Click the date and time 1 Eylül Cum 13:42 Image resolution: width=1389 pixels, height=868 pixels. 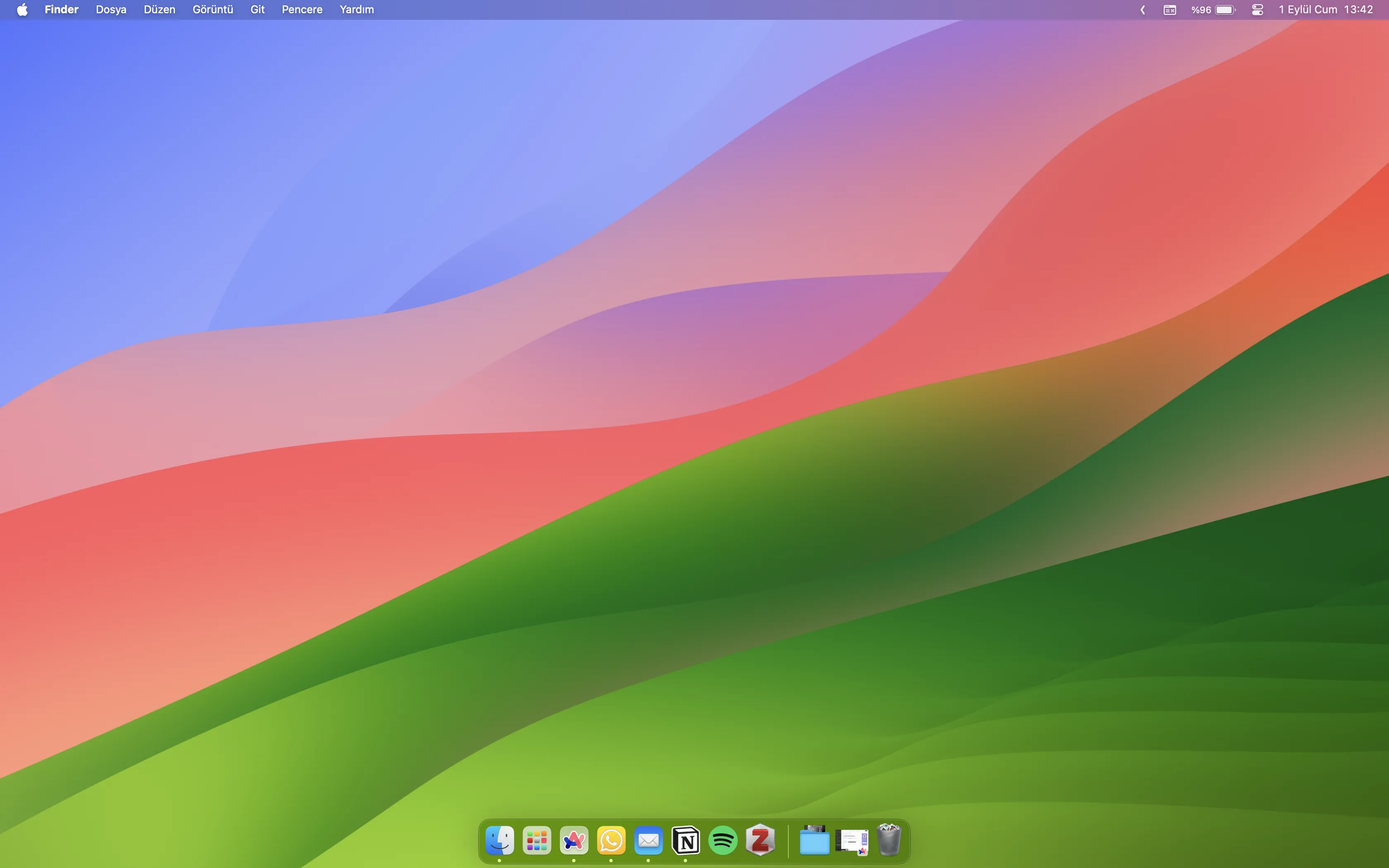point(1326,10)
